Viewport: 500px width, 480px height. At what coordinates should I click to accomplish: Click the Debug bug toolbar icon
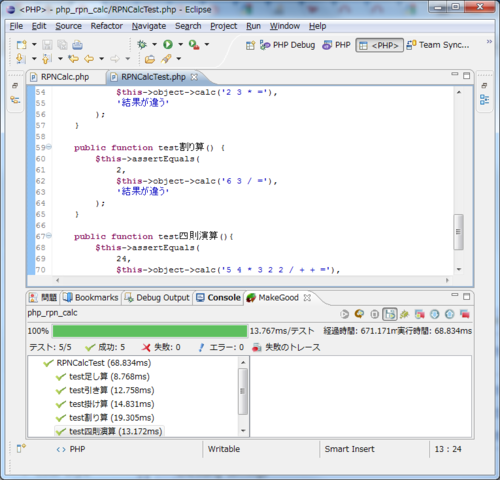tap(142, 44)
